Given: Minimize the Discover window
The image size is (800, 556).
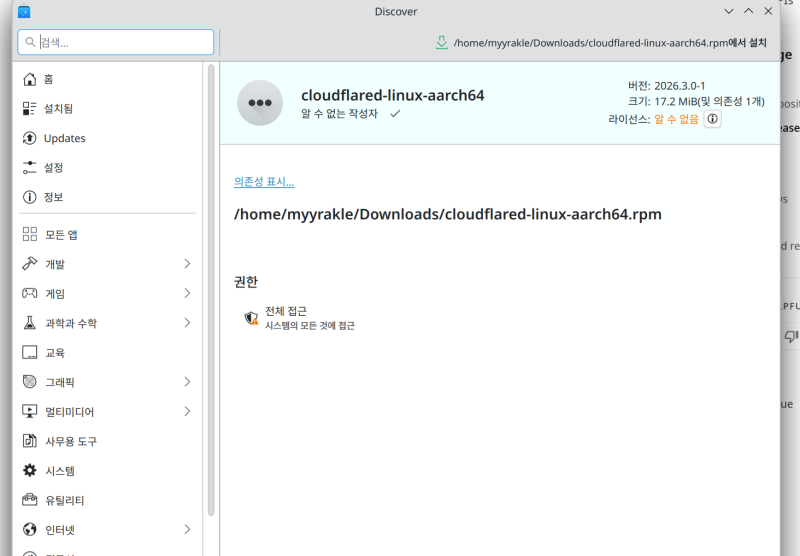Looking at the screenshot, I should [x=729, y=11].
